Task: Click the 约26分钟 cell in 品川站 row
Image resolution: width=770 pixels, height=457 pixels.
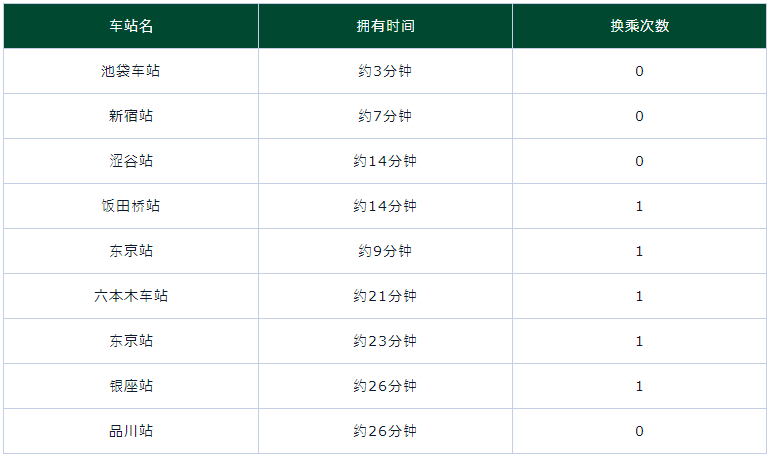Action: coord(385,431)
